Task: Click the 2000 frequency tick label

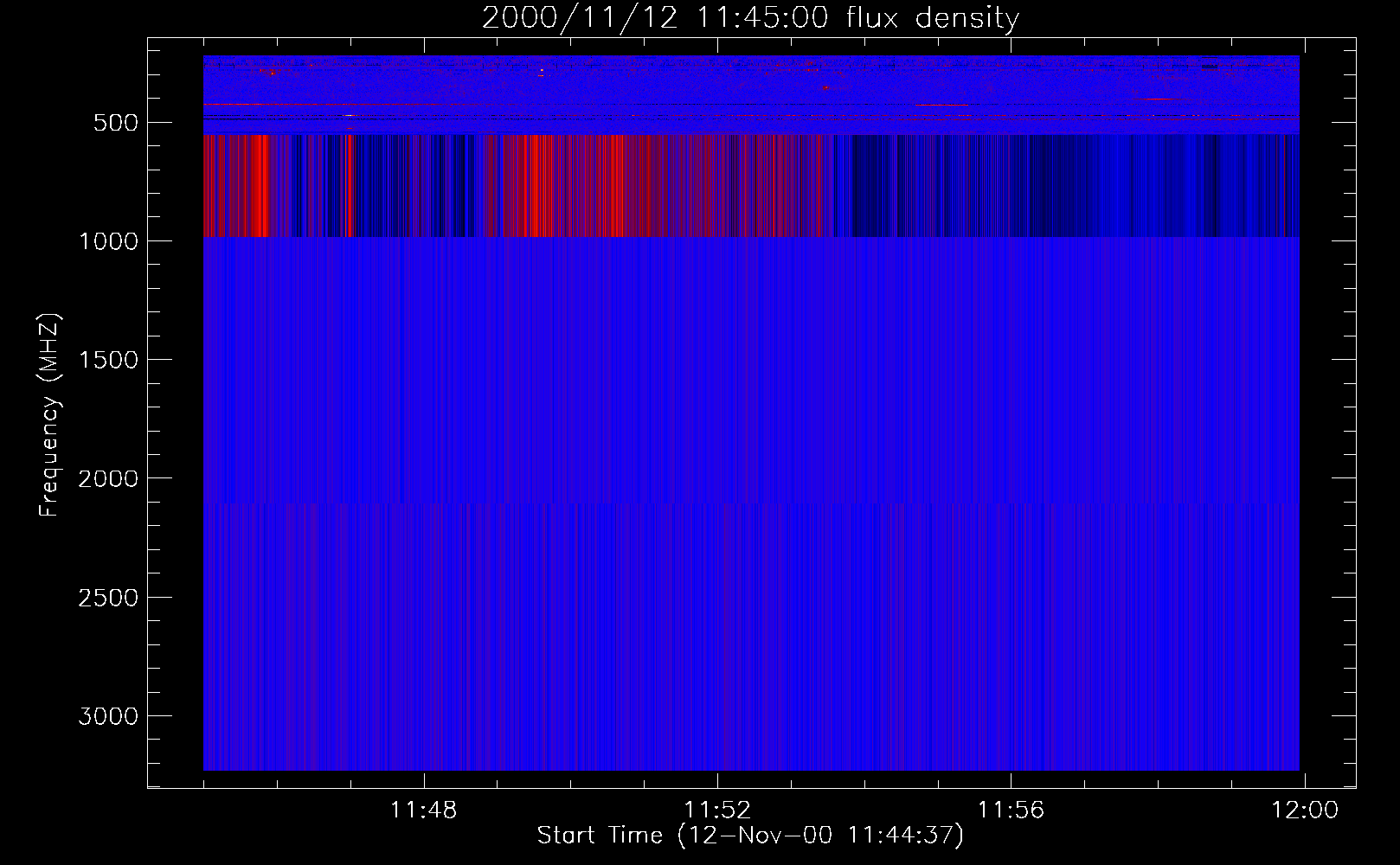Action: (108, 479)
